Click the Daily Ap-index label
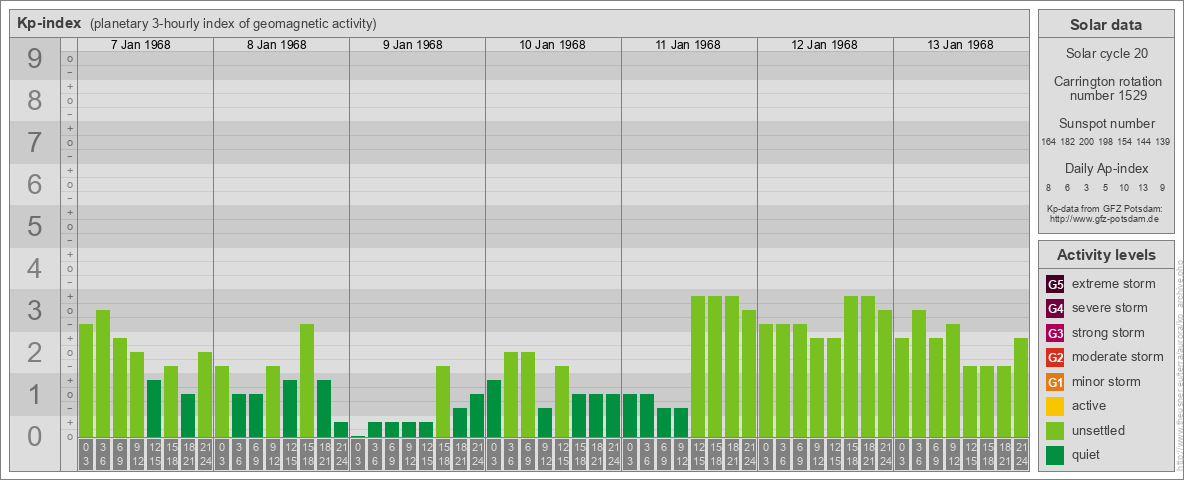The image size is (1184, 480). [1106, 168]
